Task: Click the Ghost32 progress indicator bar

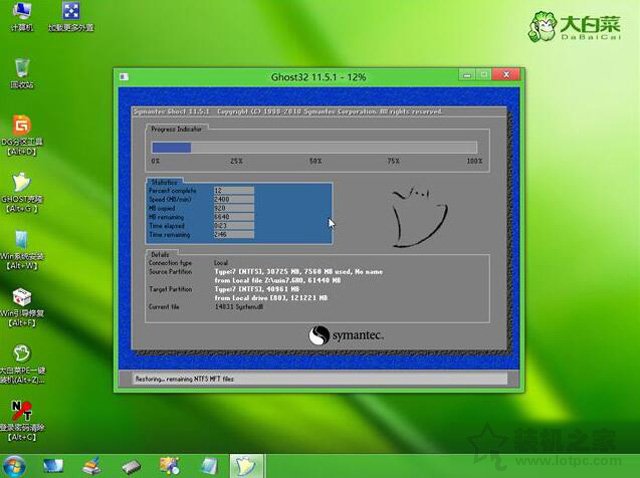Action: 317,147
